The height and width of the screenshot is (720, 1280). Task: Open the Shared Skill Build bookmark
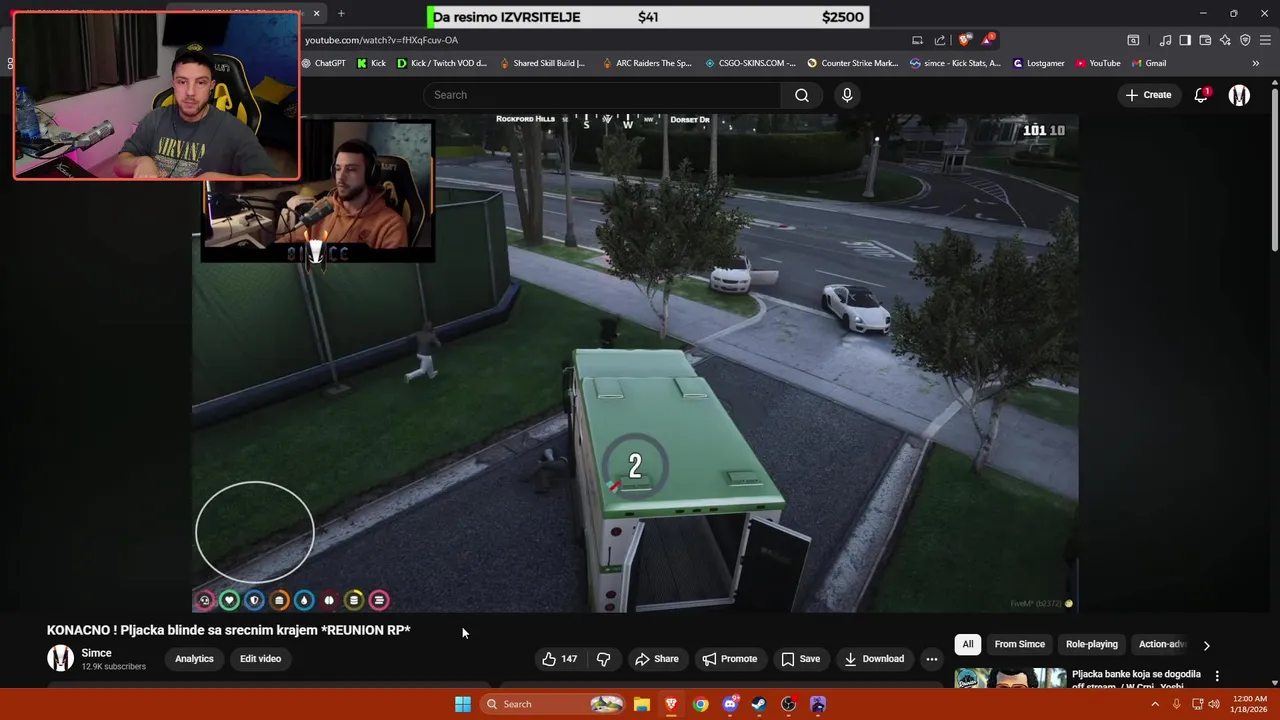541,63
